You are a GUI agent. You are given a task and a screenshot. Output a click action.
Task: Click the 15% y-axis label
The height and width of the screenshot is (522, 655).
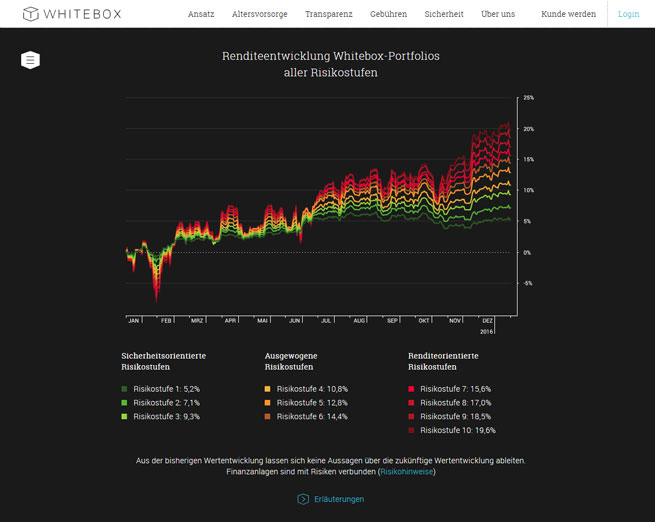pos(528,160)
